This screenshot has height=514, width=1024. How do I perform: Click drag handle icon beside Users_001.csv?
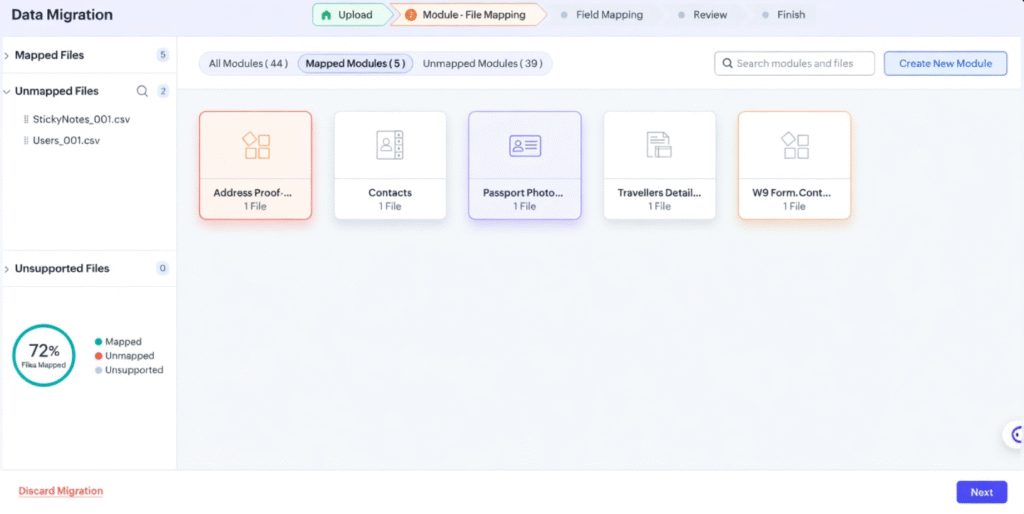point(26,140)
